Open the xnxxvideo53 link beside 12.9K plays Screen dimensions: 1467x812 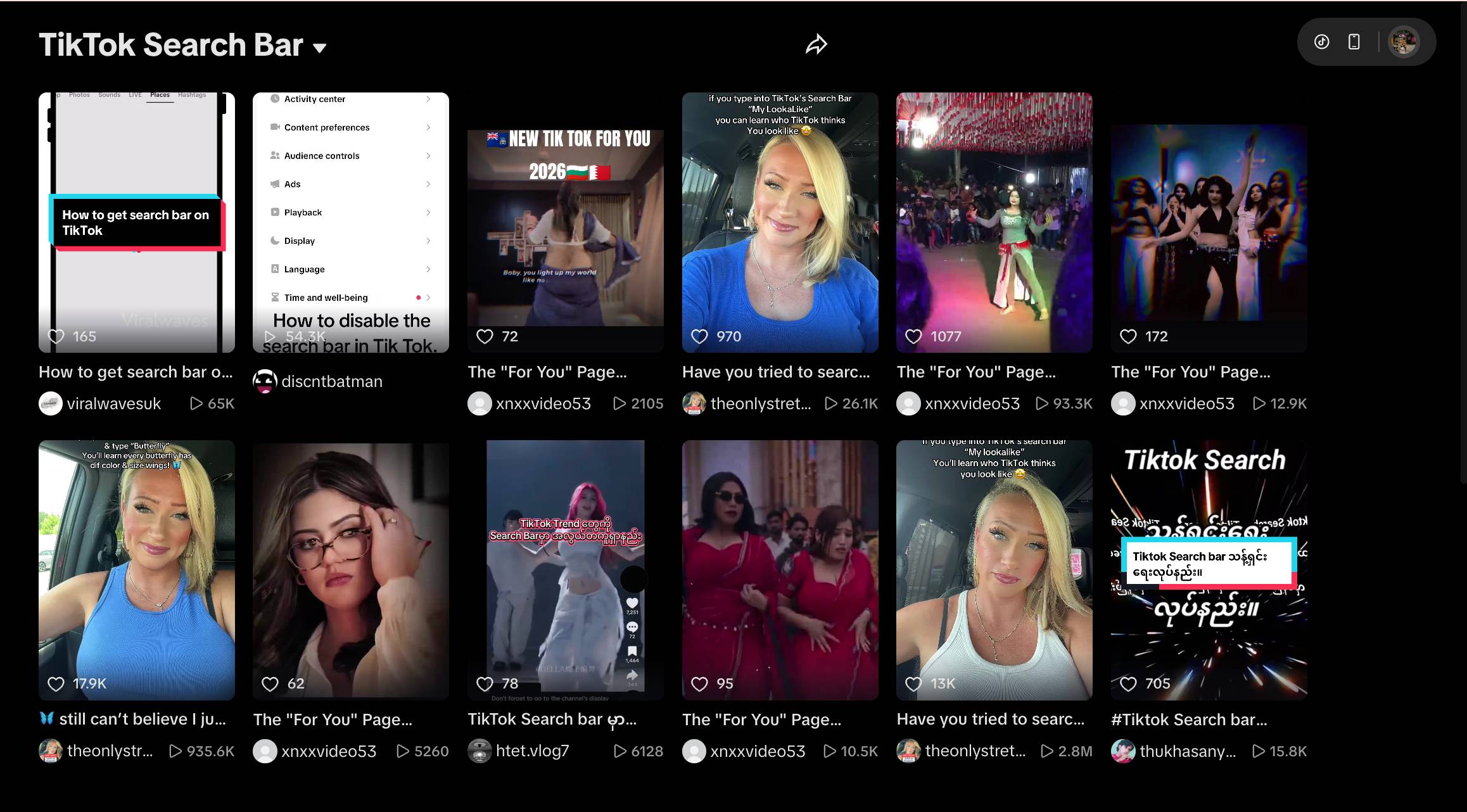click(1187, 403)
